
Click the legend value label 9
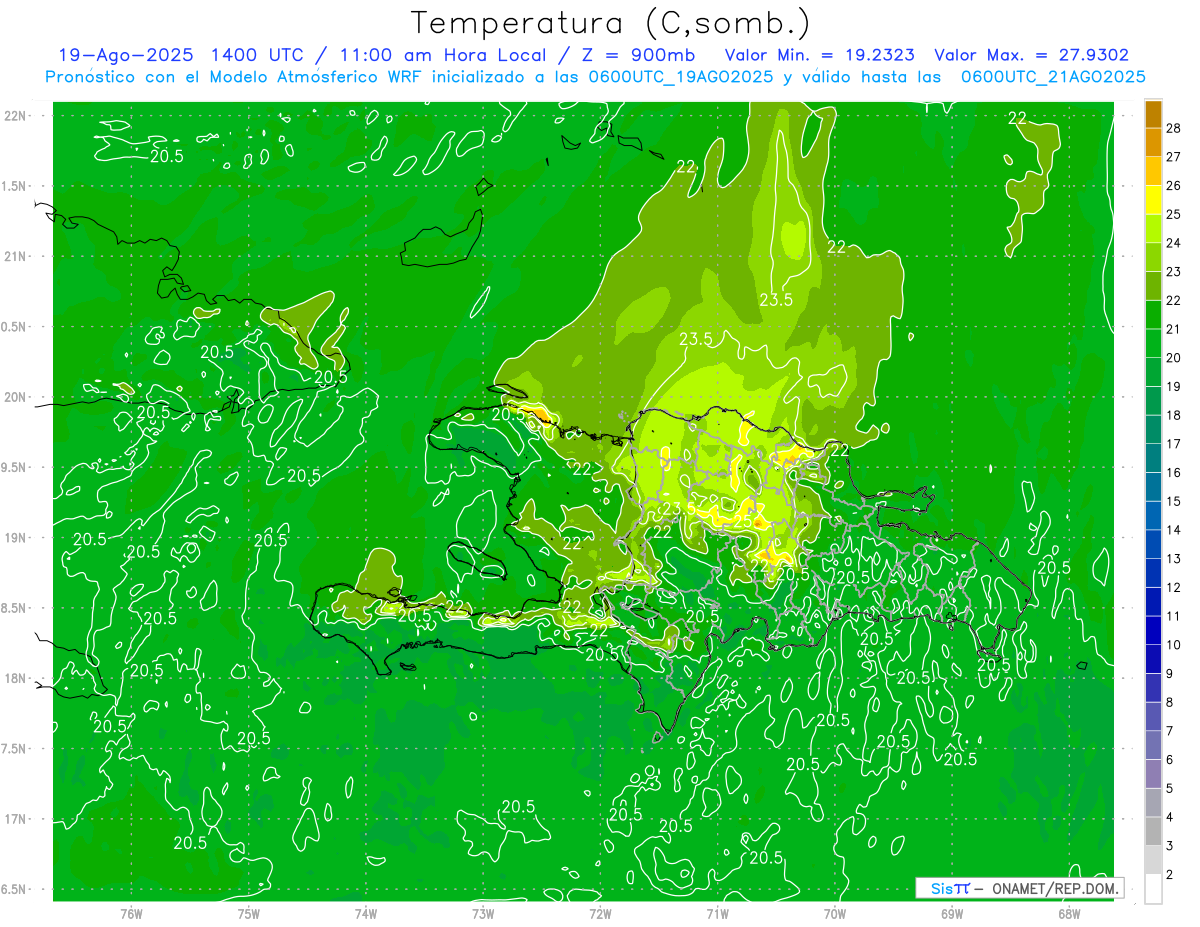1171,674
